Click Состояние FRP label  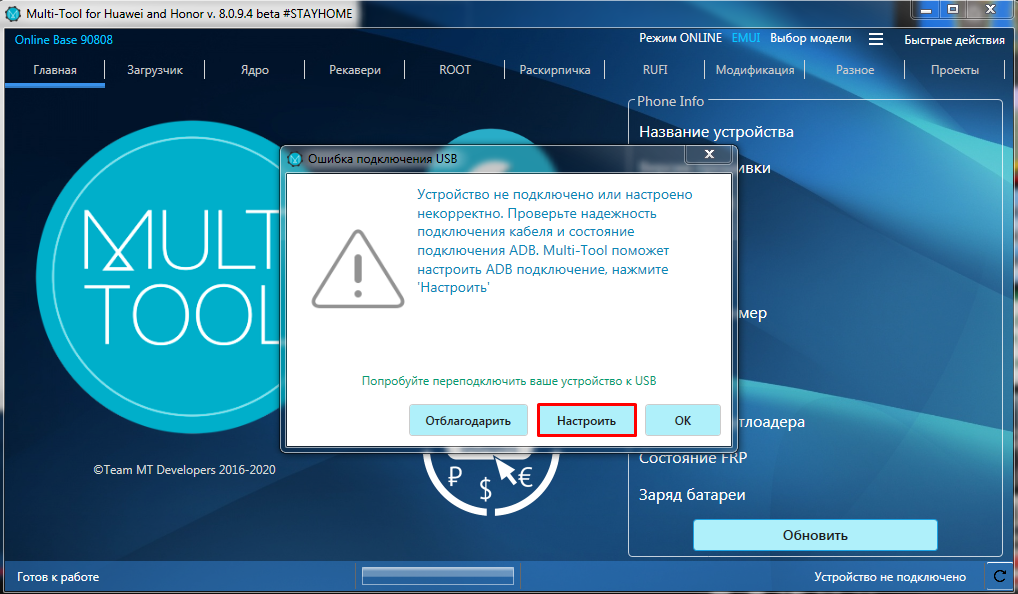pos(693,458)
